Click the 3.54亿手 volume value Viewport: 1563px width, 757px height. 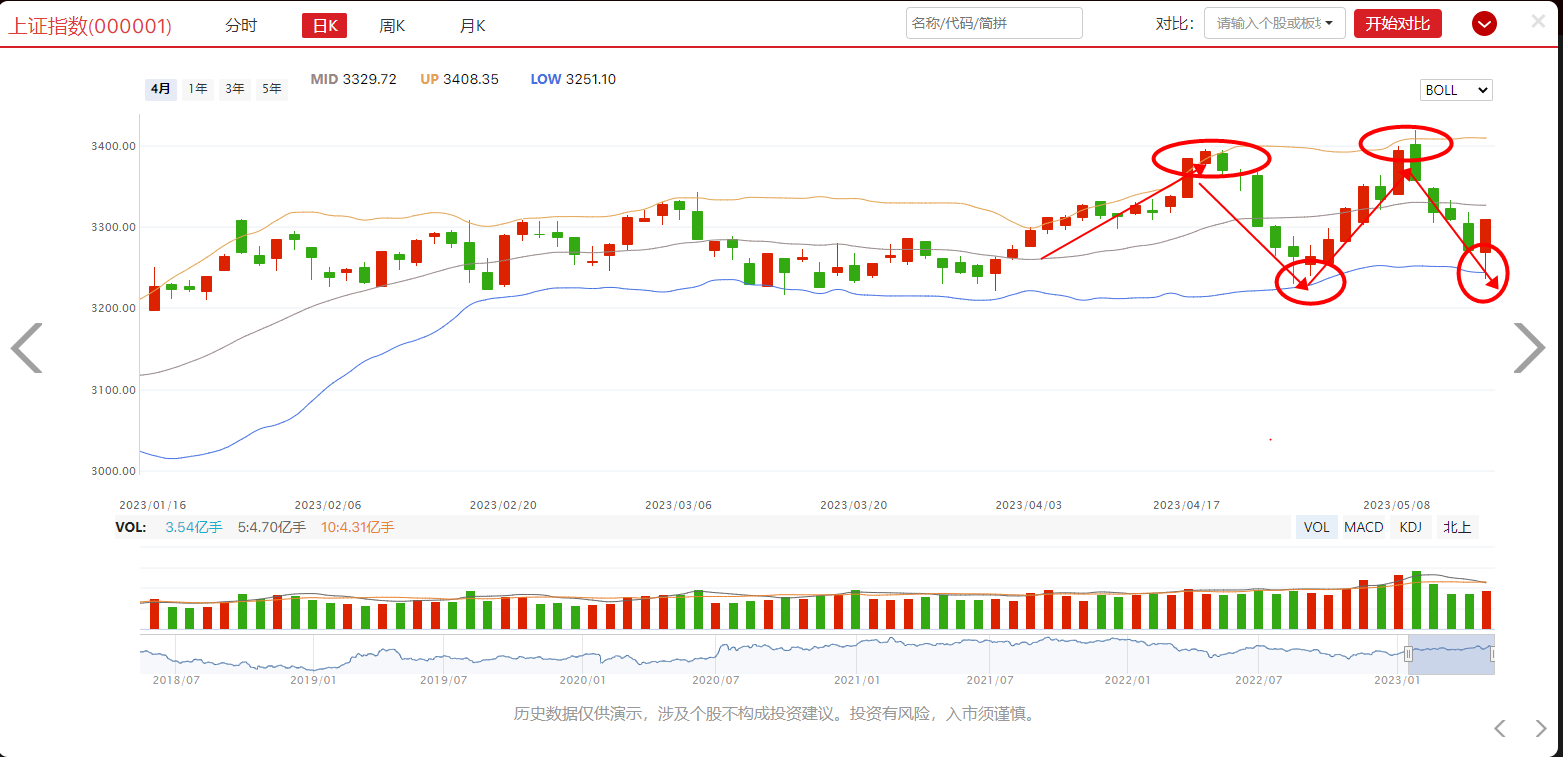(194, 527)
